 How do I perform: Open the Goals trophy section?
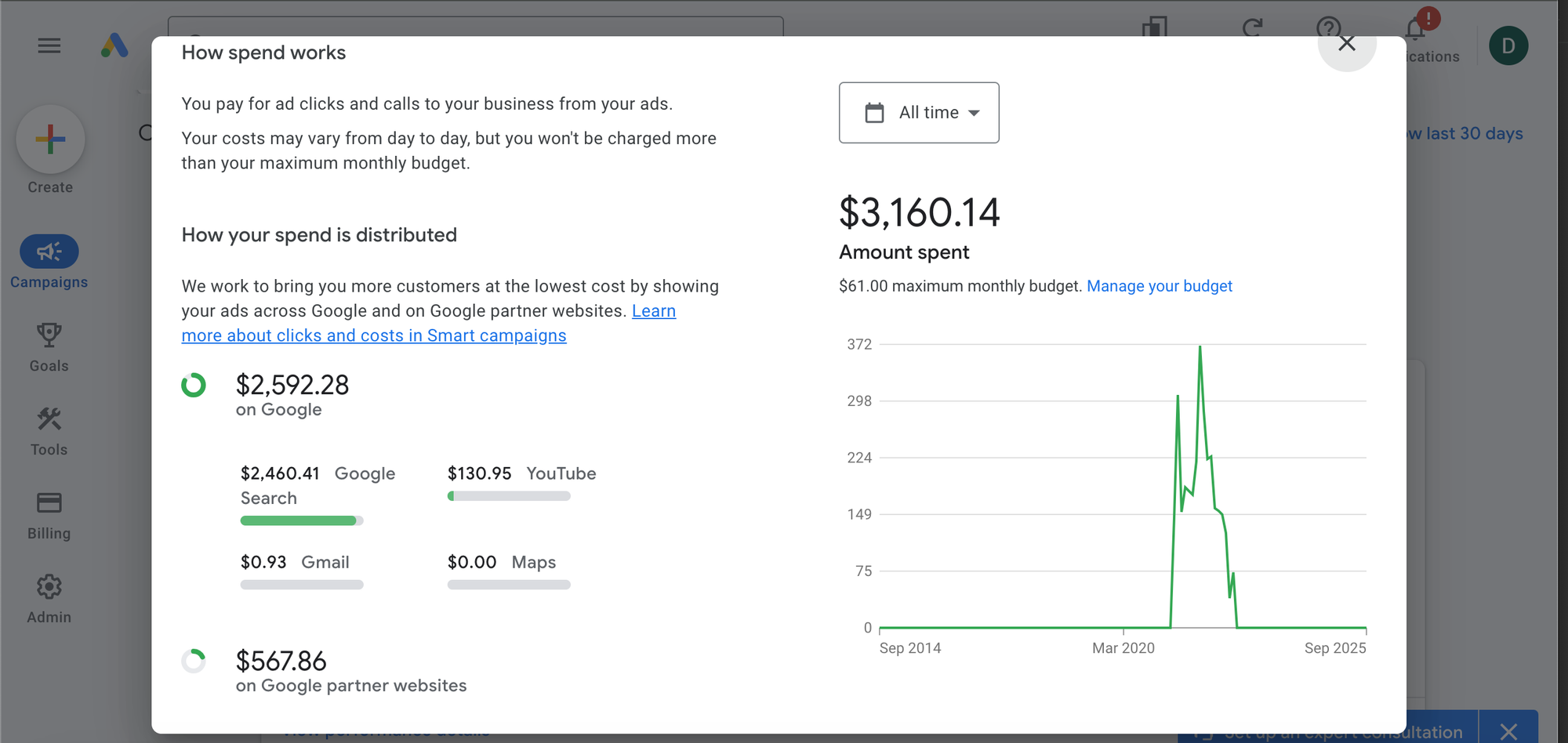(x=49, y=348)
